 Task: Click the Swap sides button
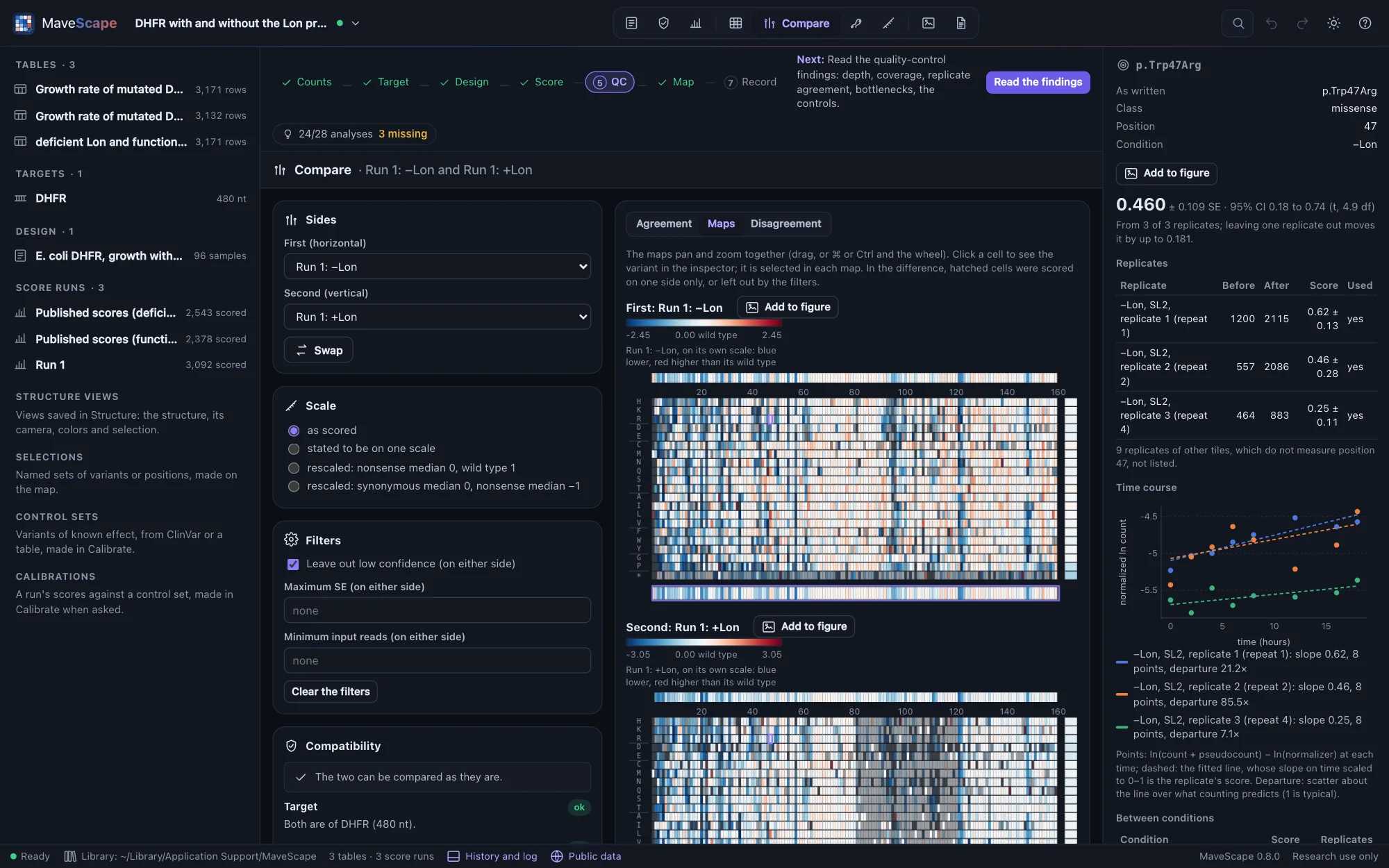point(319,350)
